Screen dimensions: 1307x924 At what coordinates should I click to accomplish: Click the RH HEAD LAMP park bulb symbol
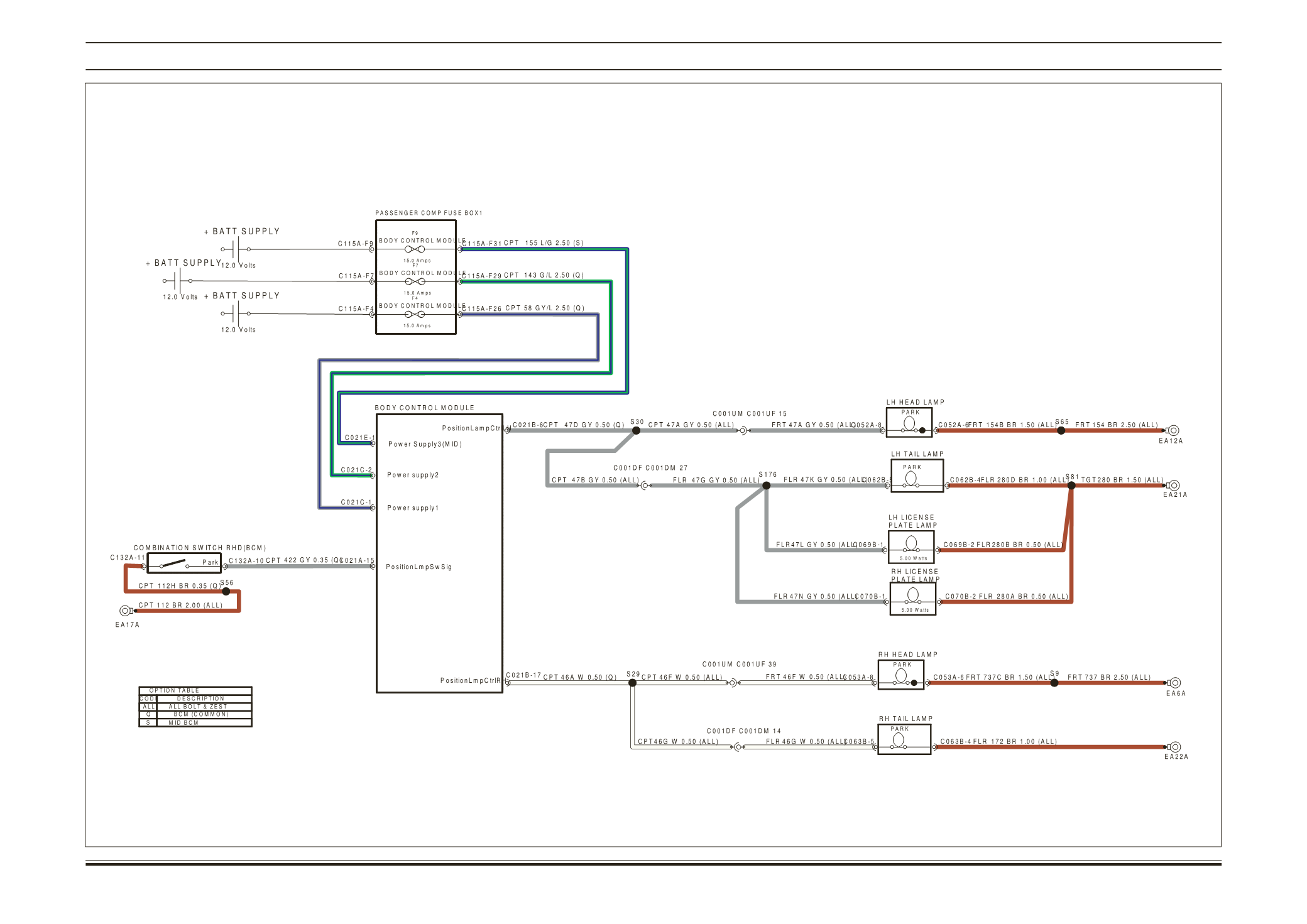click(x=900, y=676)
